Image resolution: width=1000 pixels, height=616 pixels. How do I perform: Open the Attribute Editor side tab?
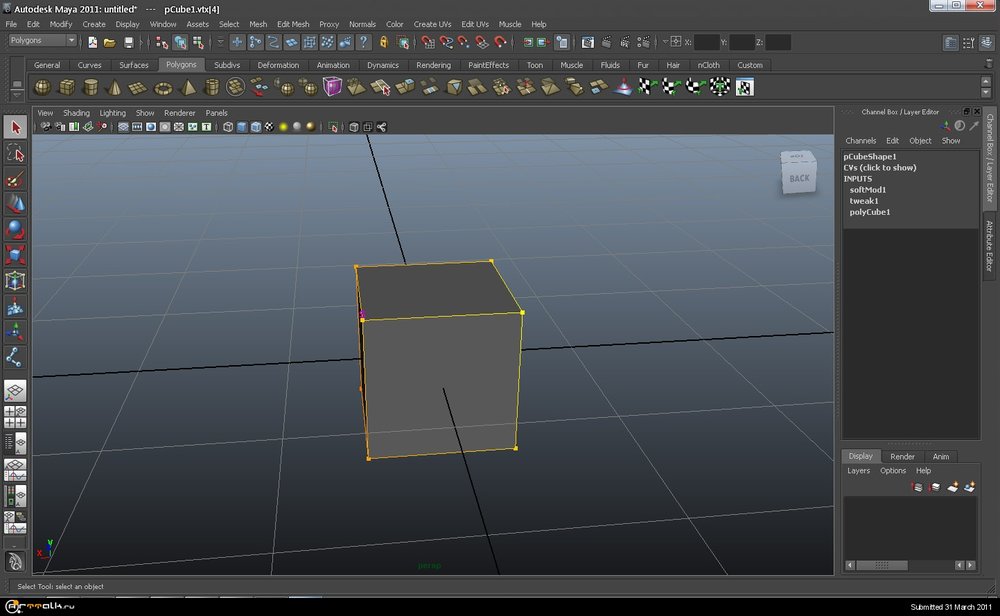[x=990, y=246]
